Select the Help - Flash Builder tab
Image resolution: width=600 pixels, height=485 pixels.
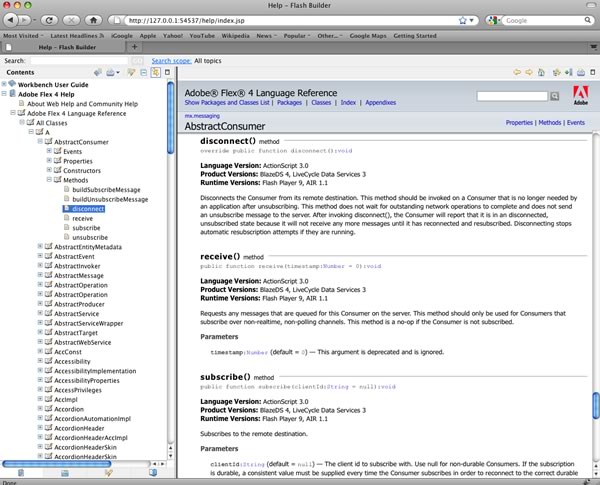coord(64,47)
